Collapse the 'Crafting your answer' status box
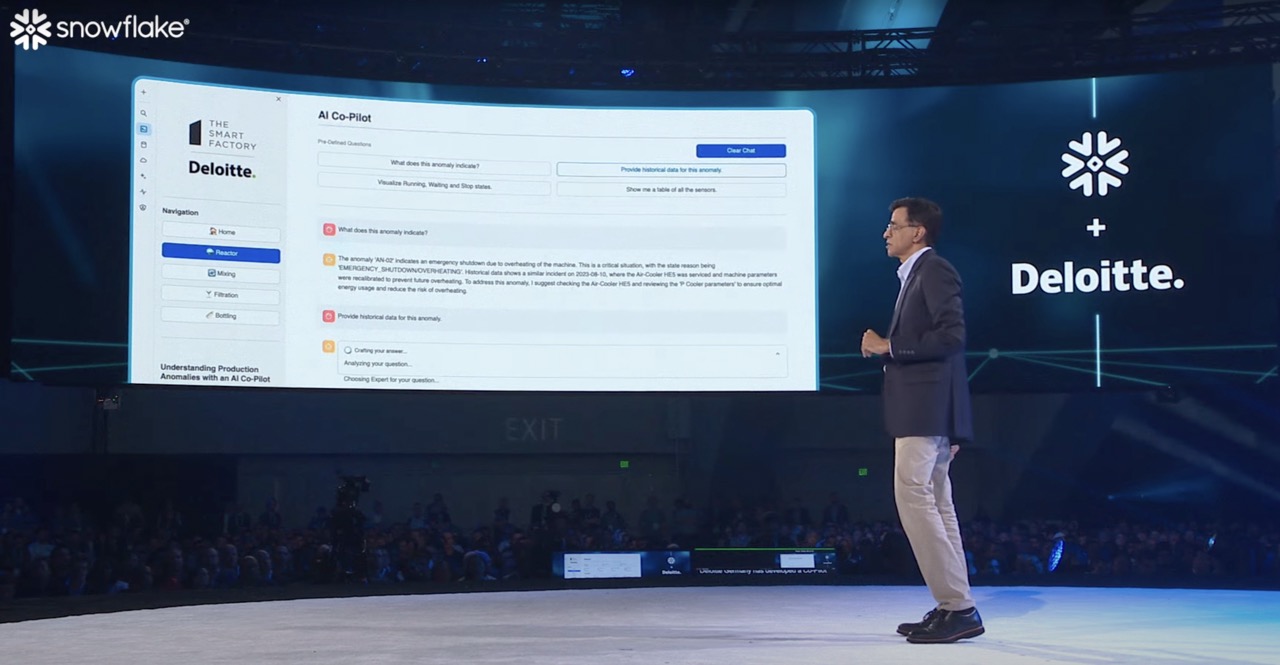Viewport: 1280px width, 665px height. pos(777,354)
